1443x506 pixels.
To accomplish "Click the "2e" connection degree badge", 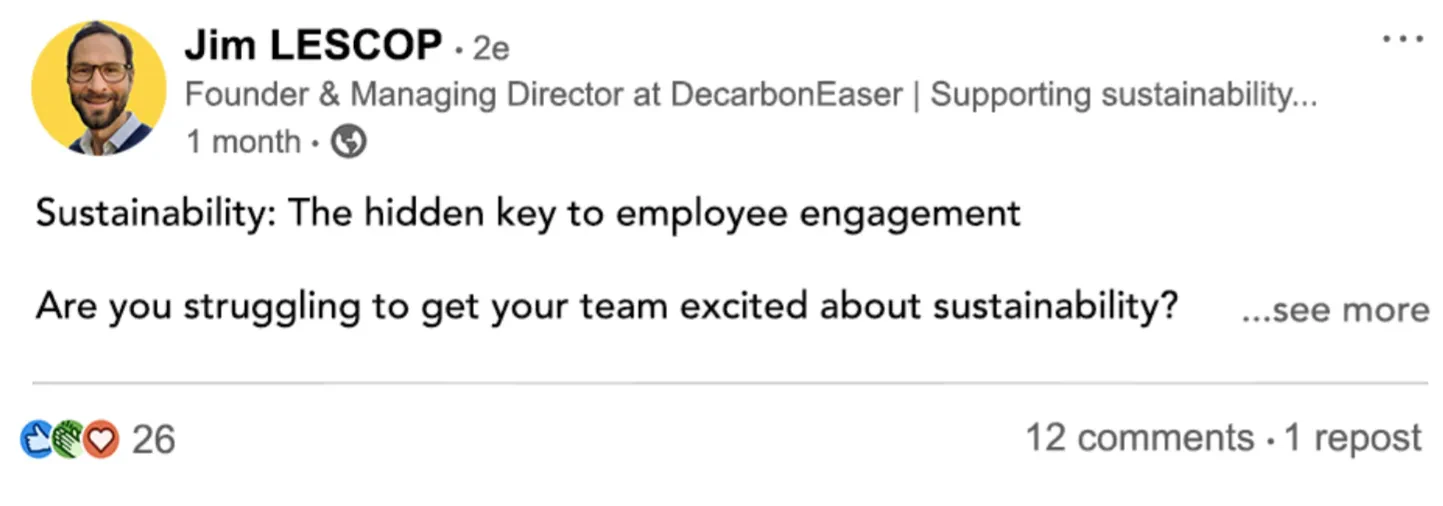I will tap(490, 48).
